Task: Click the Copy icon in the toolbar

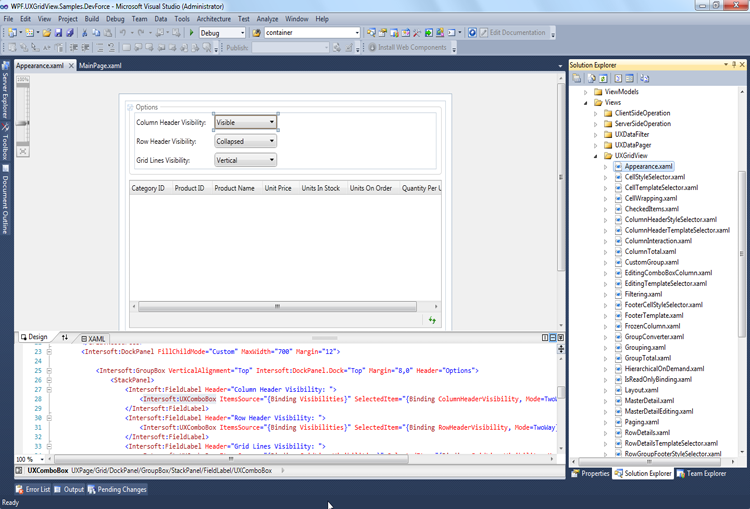Action: tap(96, 33)
